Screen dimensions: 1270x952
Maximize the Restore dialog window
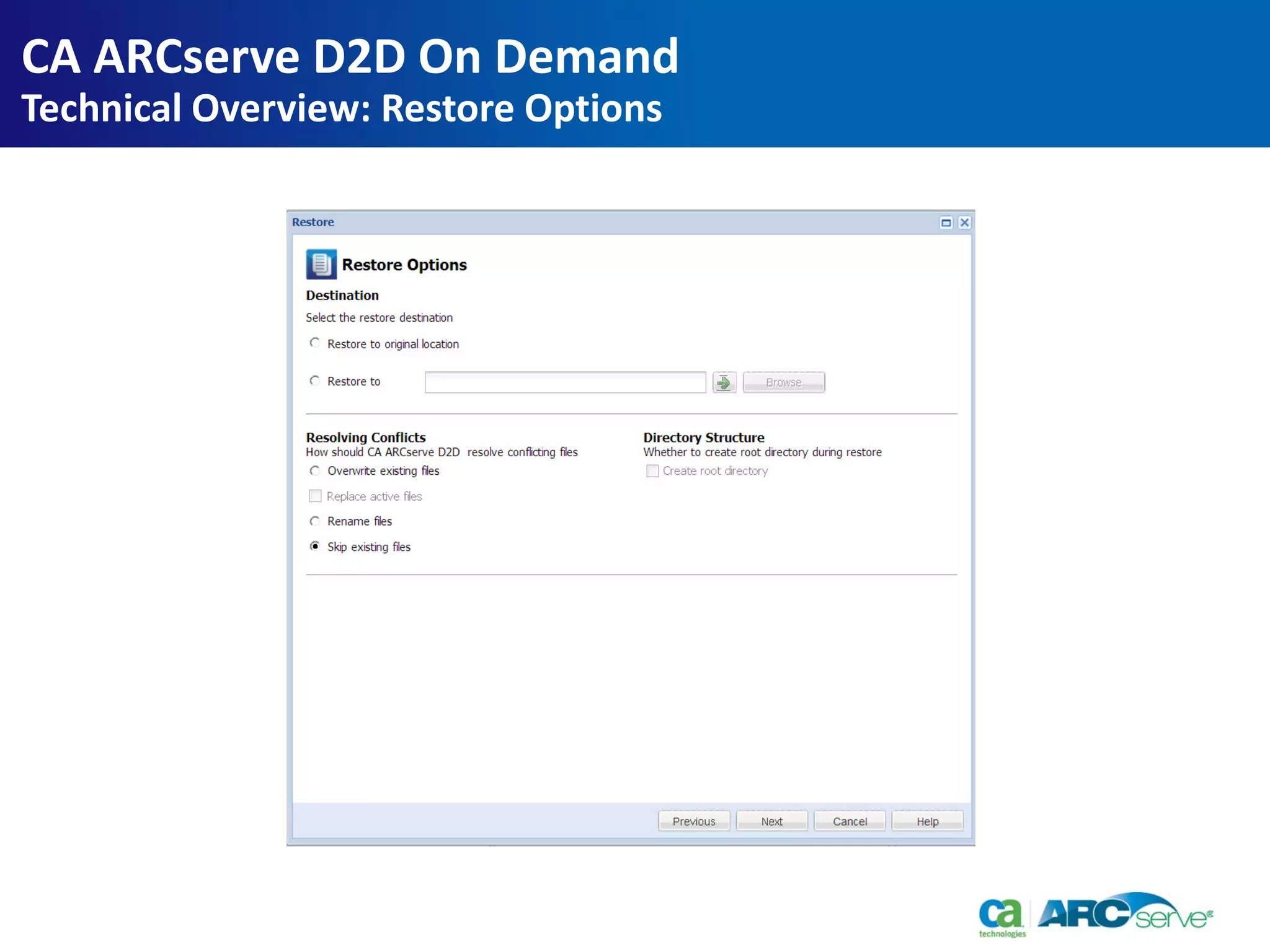[946, 223]
